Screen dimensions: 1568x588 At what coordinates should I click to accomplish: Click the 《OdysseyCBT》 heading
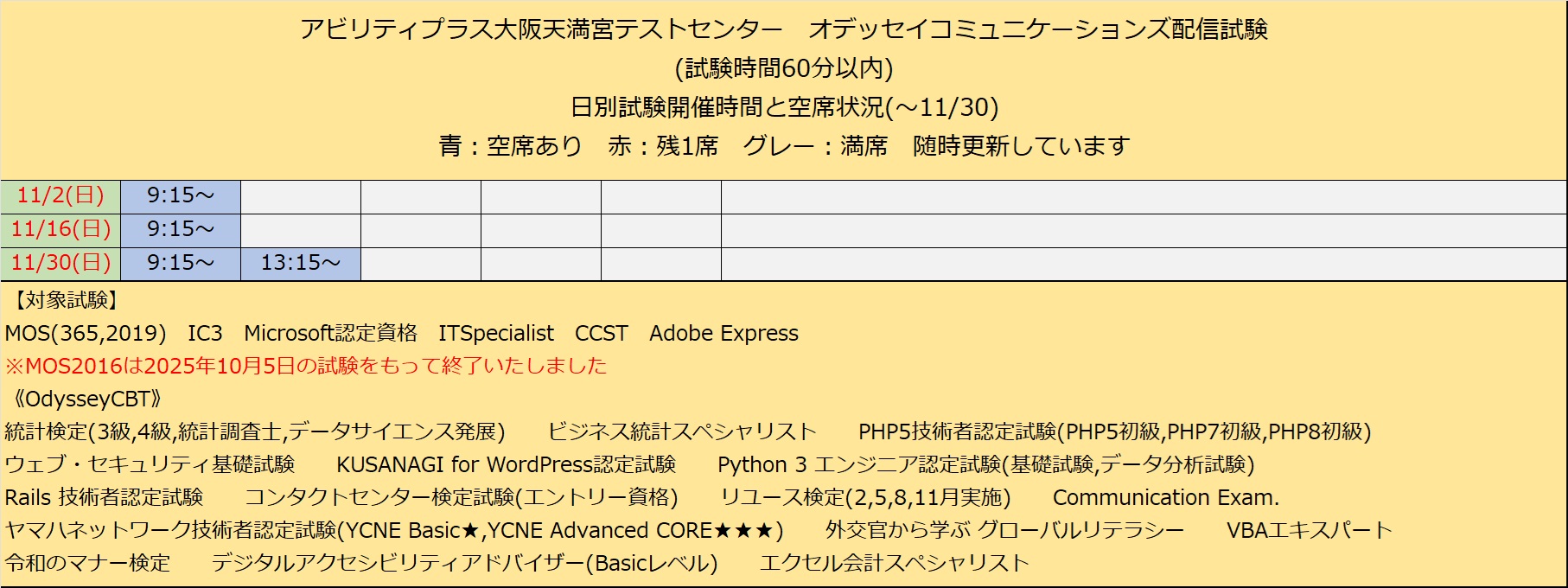tap(83, 399)
